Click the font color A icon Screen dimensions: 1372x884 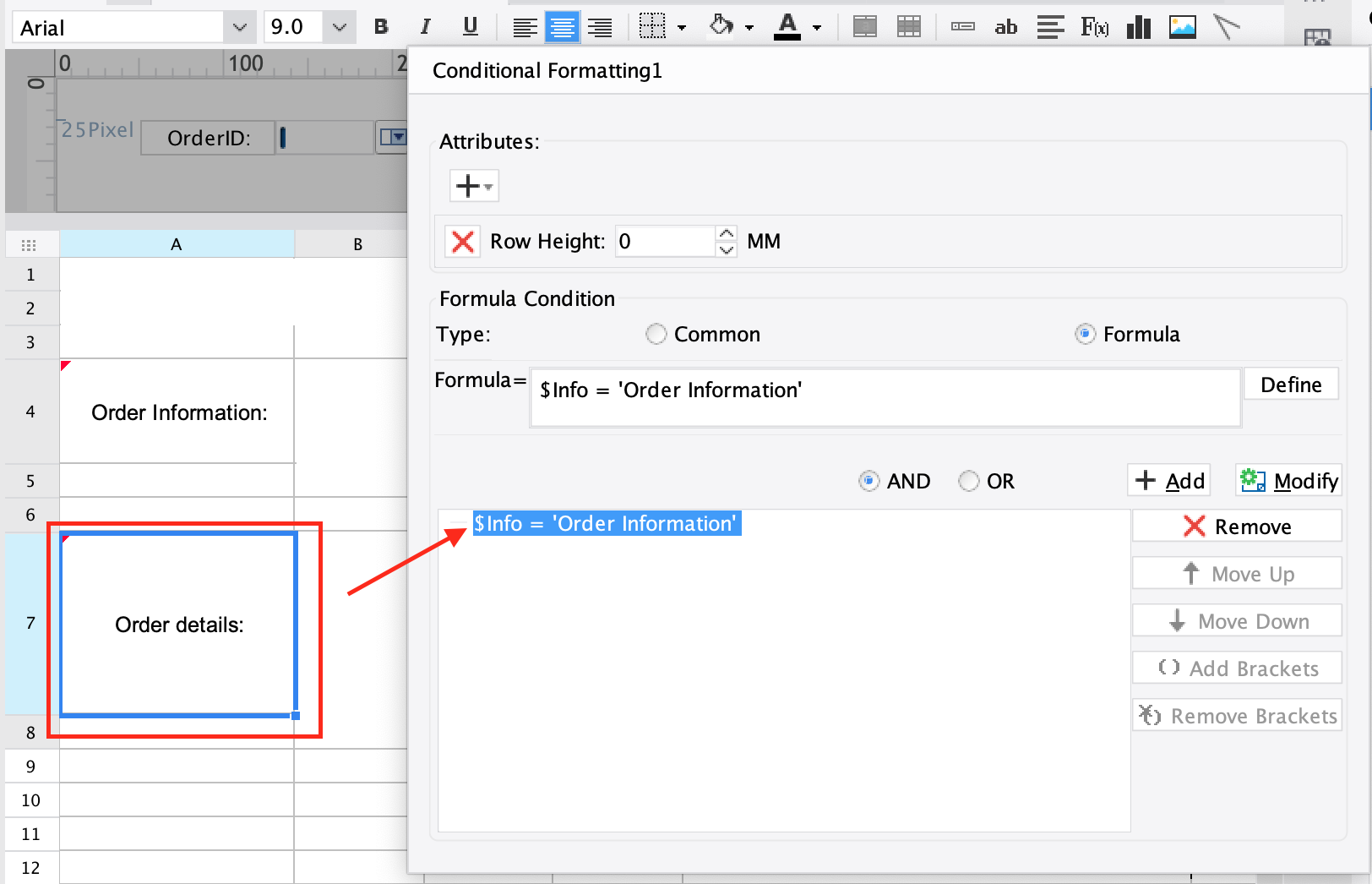(x=787, y=27)
